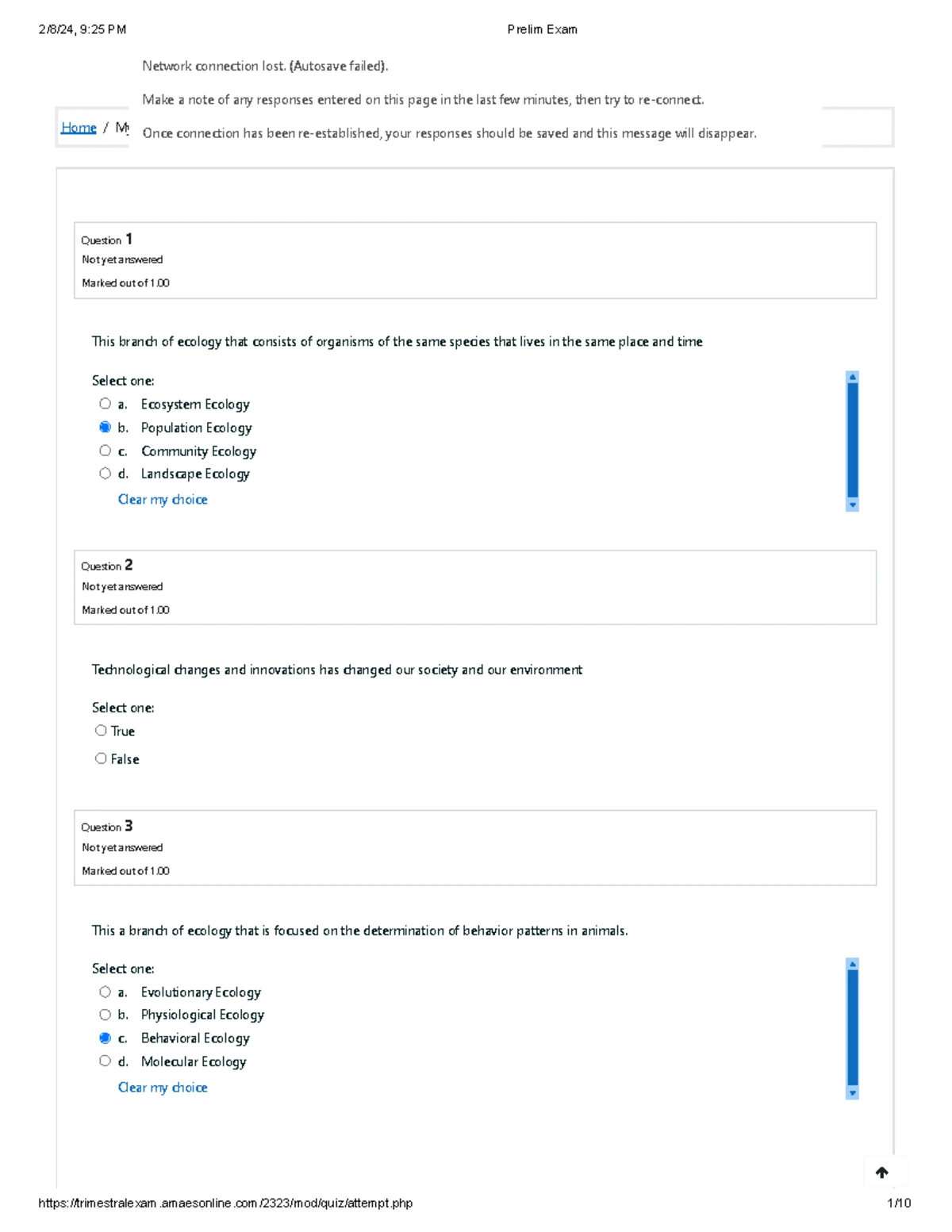Click the scroll-to-top arrow icon

[881, 1173]
